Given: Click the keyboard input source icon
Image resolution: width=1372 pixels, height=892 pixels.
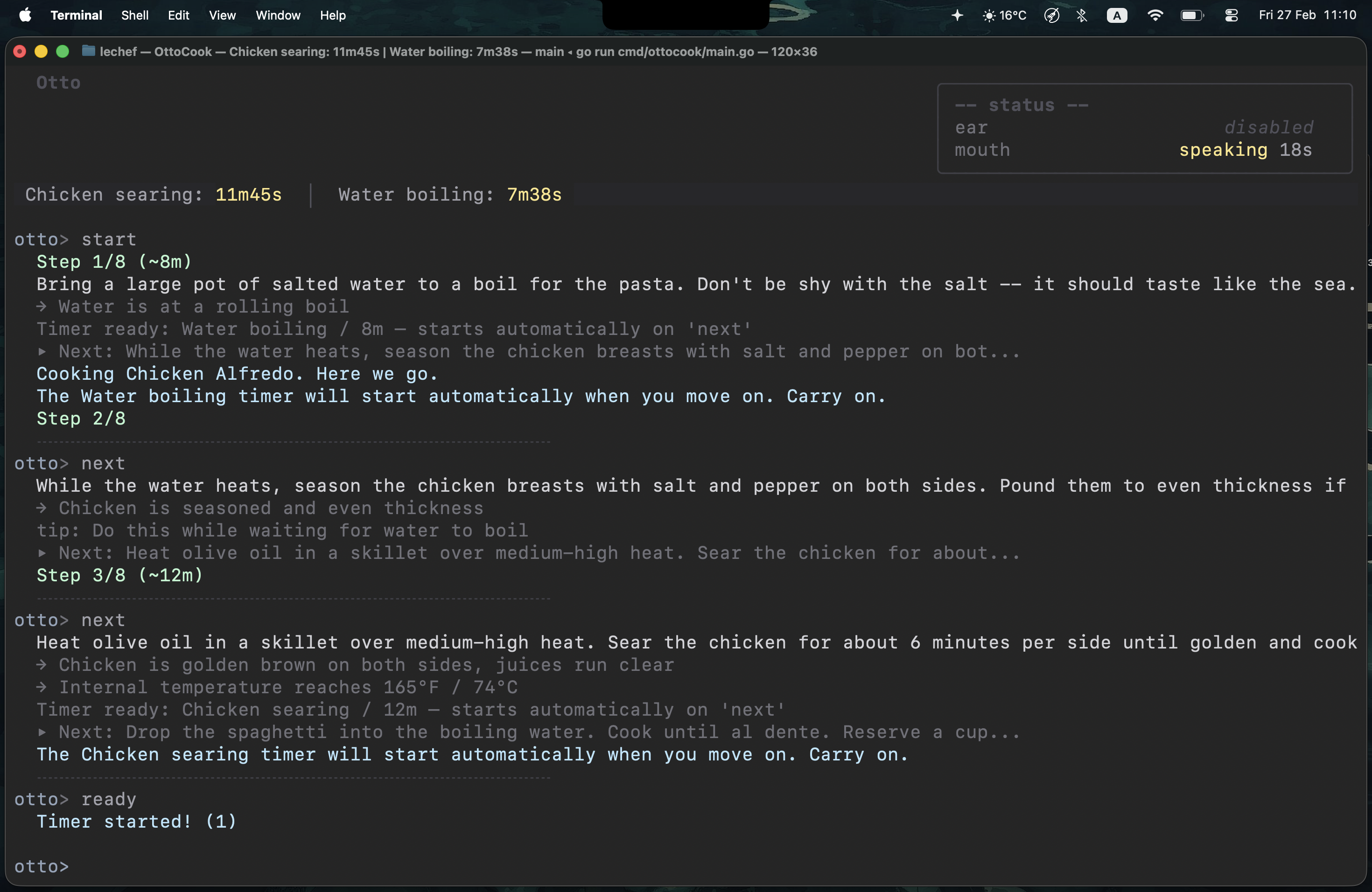Looking at the screenshot, I should pyautogui.click(x=1117, y=15).
